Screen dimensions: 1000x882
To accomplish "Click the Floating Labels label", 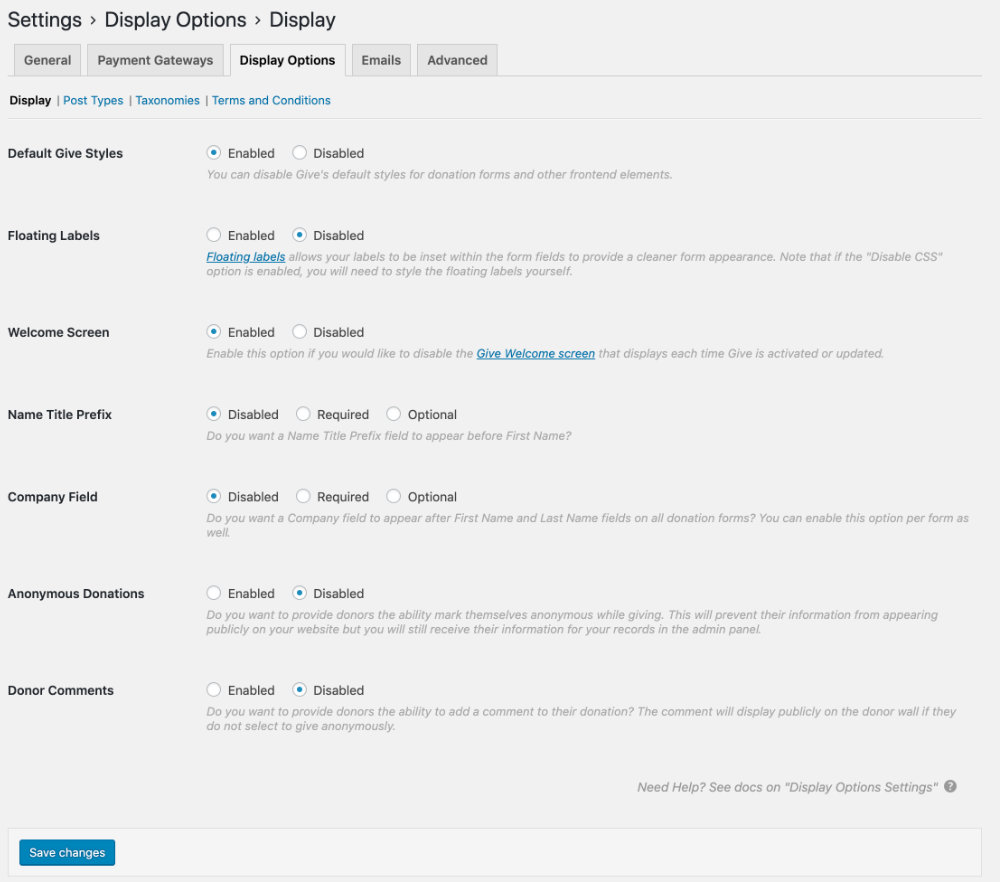I will [54, 235].
